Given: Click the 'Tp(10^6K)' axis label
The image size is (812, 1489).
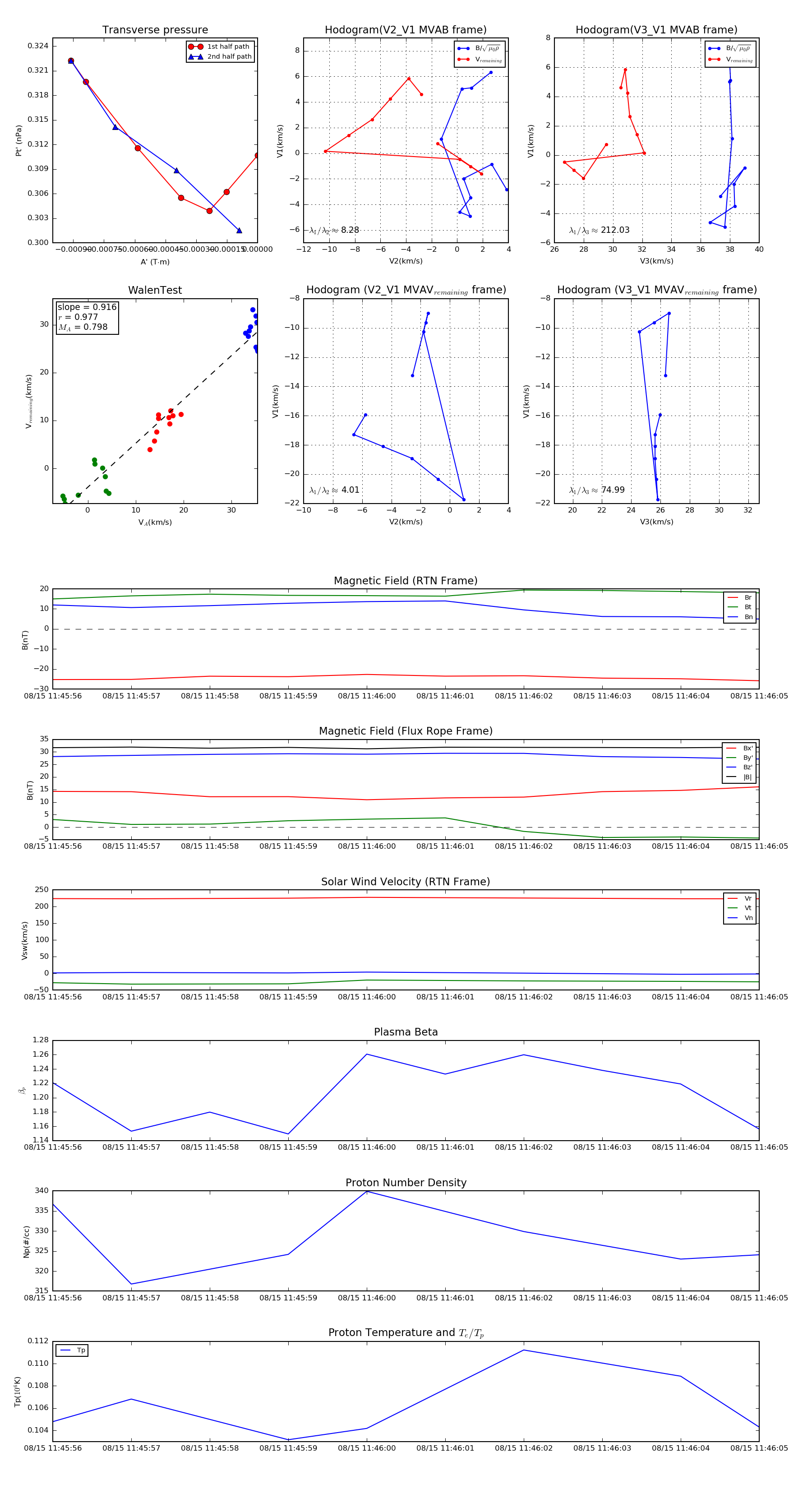Looking at the screenshot, I should [x=18, y=1392].
